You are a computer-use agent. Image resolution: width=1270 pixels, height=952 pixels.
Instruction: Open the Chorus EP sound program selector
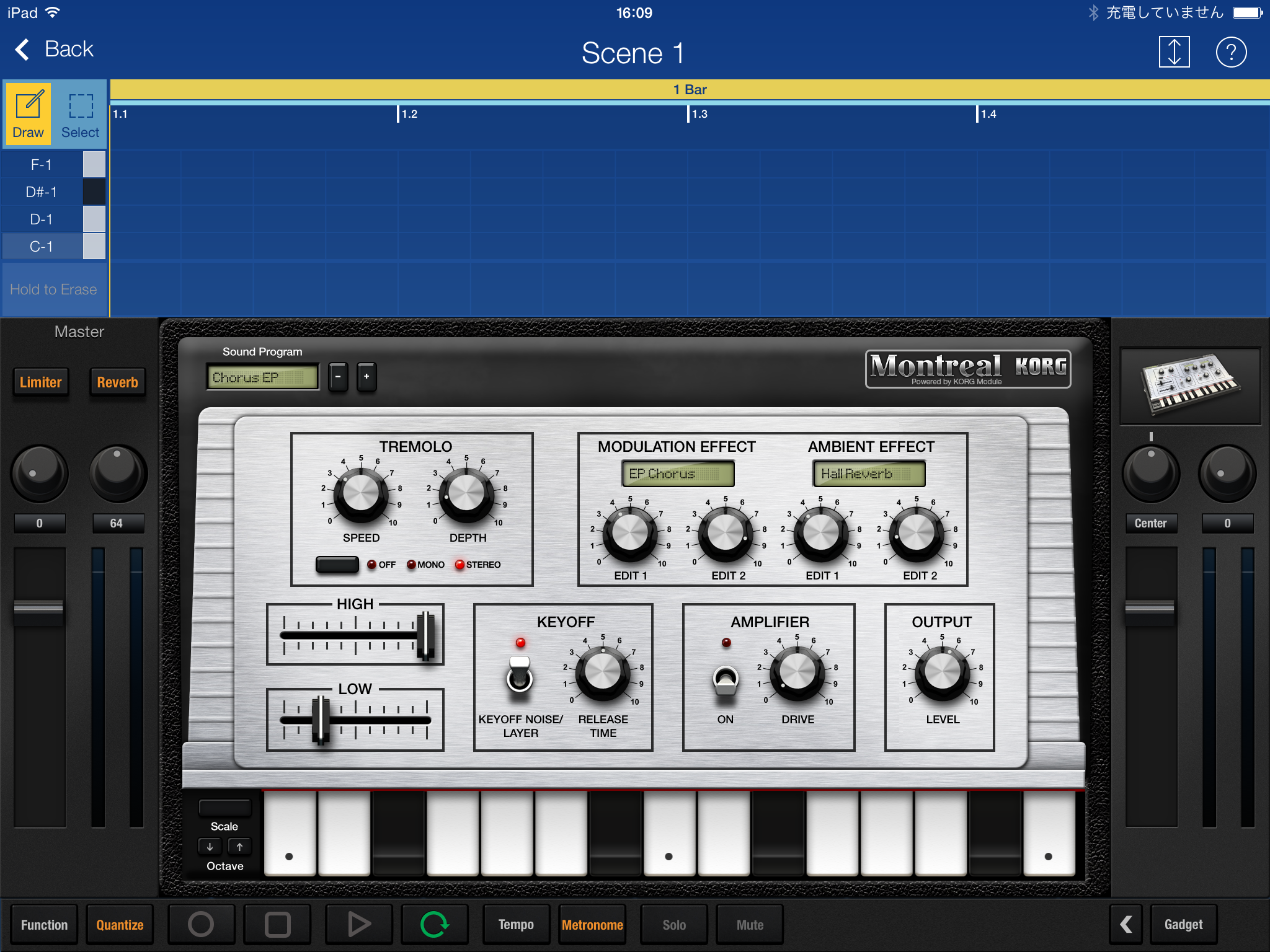coord(263,377)
